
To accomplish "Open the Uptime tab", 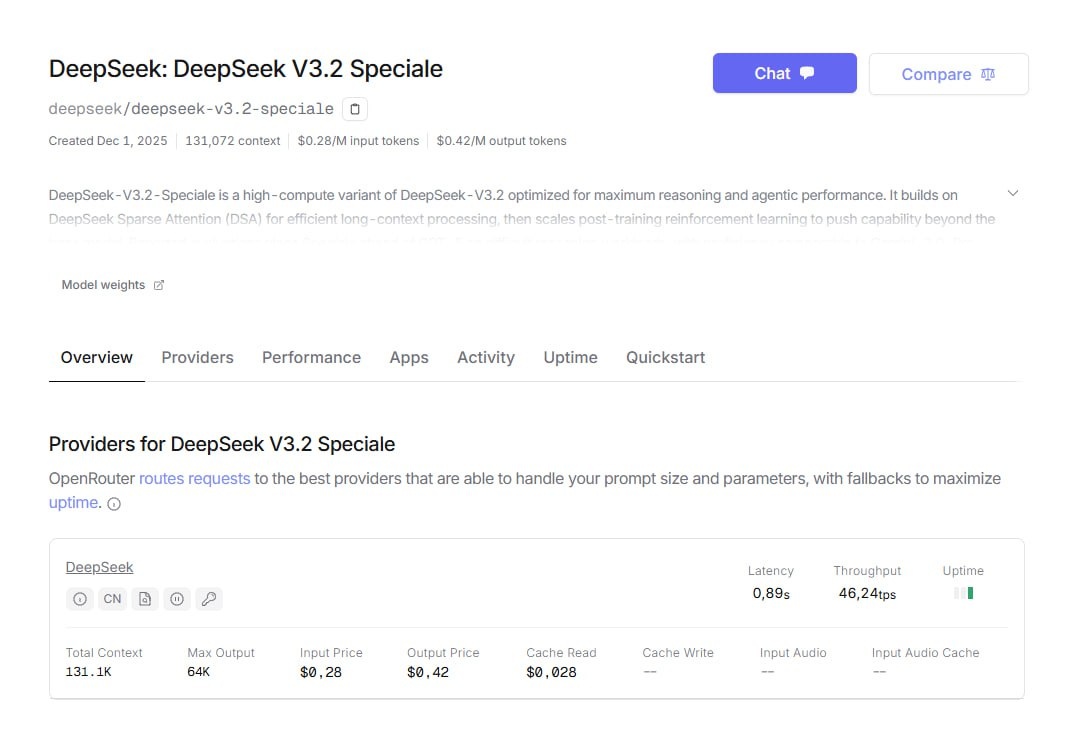I will click(570, 357).
